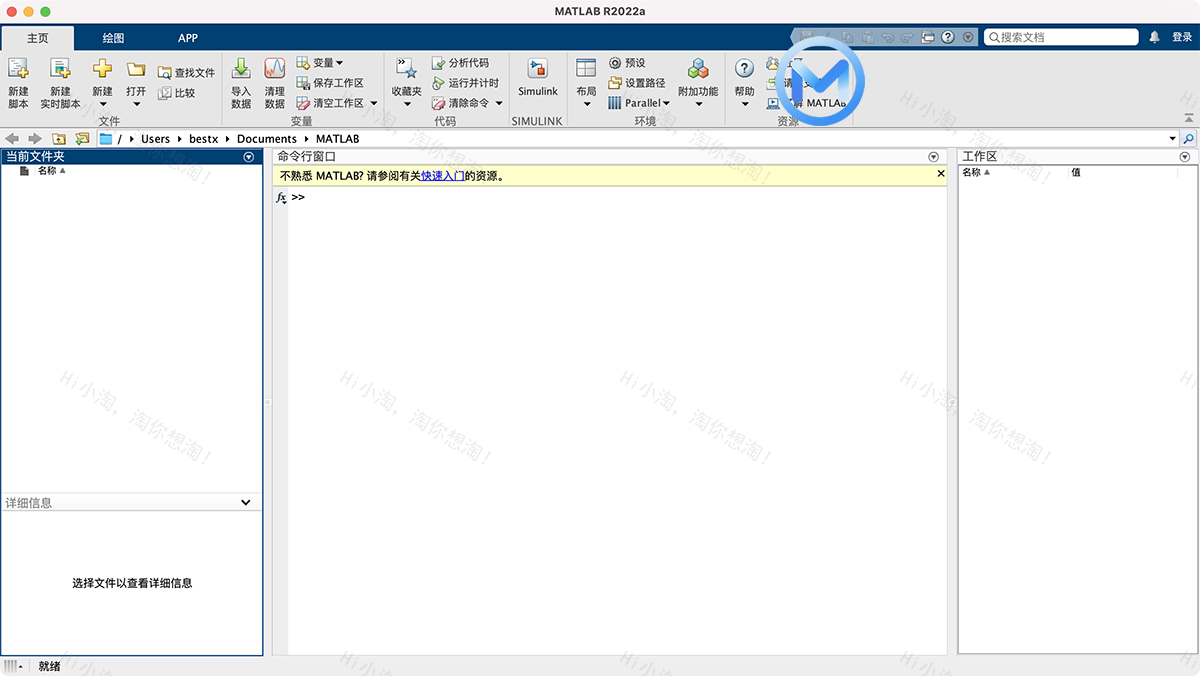Switch to the 绘图 ribbon tab
This screenshot has height=676, width=1200.
[112, 37]
